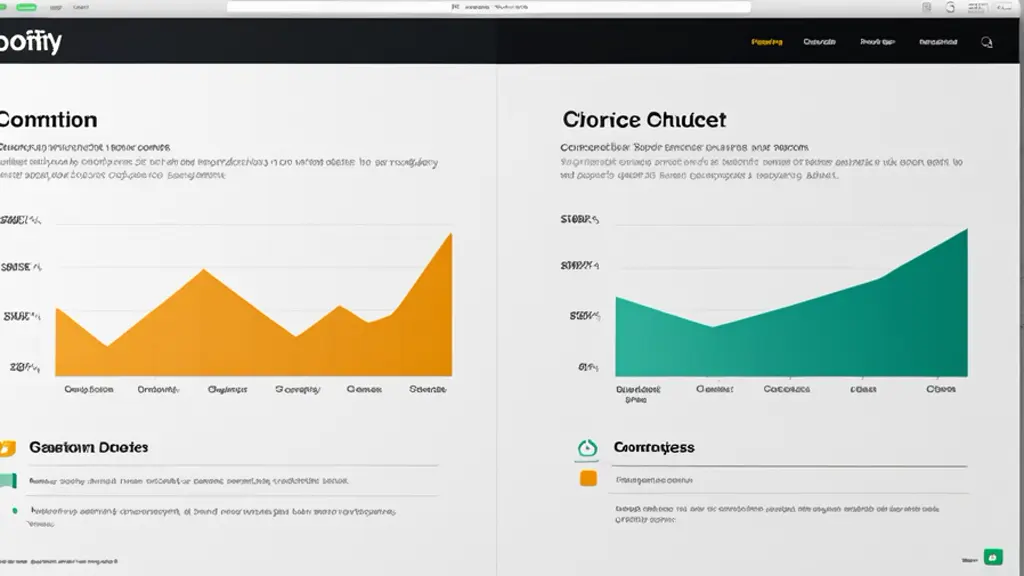Click the bold heading beside the orange folder icon

tap(89, 447)
